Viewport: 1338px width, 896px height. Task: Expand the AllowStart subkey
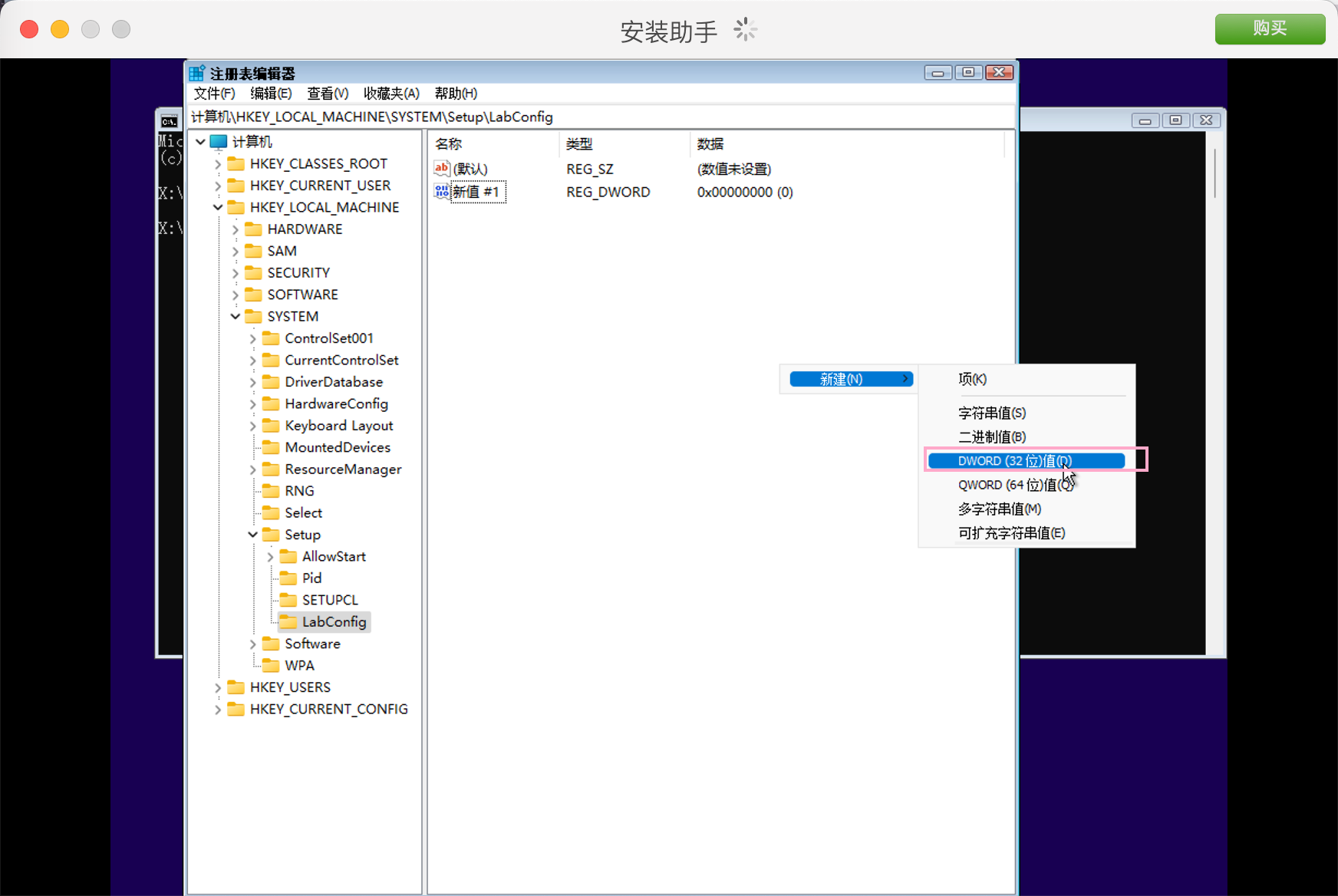270,557
